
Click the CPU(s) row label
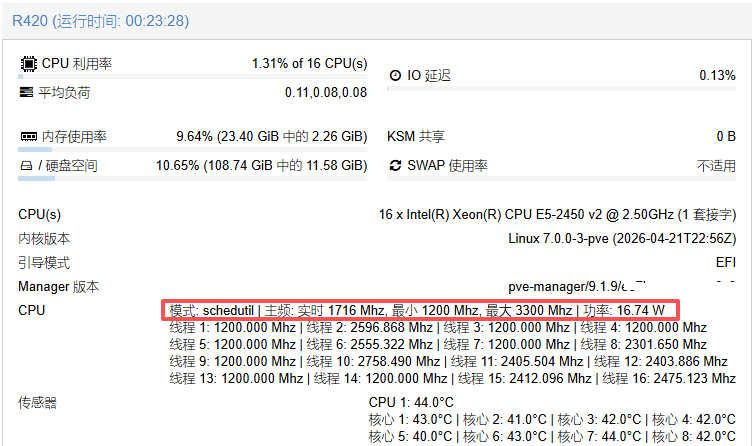pyautogui.click(x=40, y=214)
